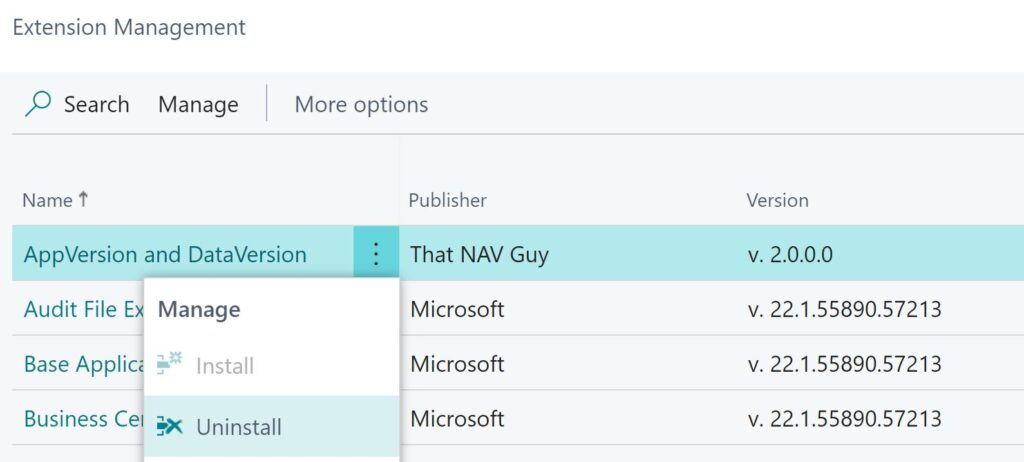This screenshot has width=1024, height=462.
Task: Click the Uninstall icon in Manage menu
Action: tap(170, 427)
